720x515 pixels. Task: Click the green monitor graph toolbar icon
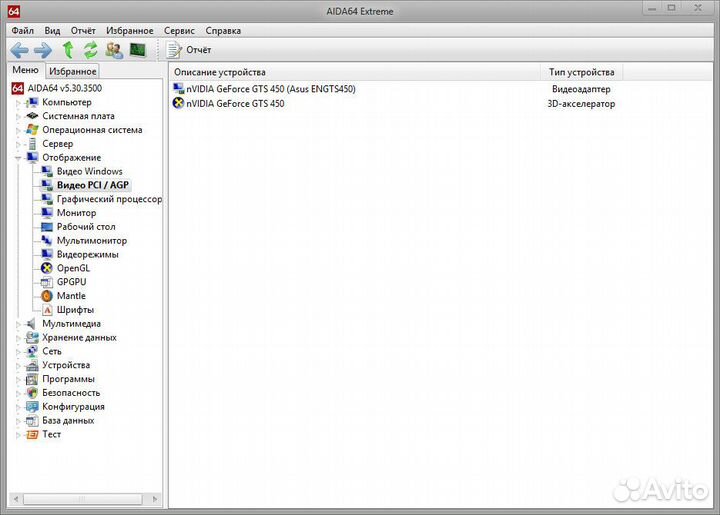[138, 50]
